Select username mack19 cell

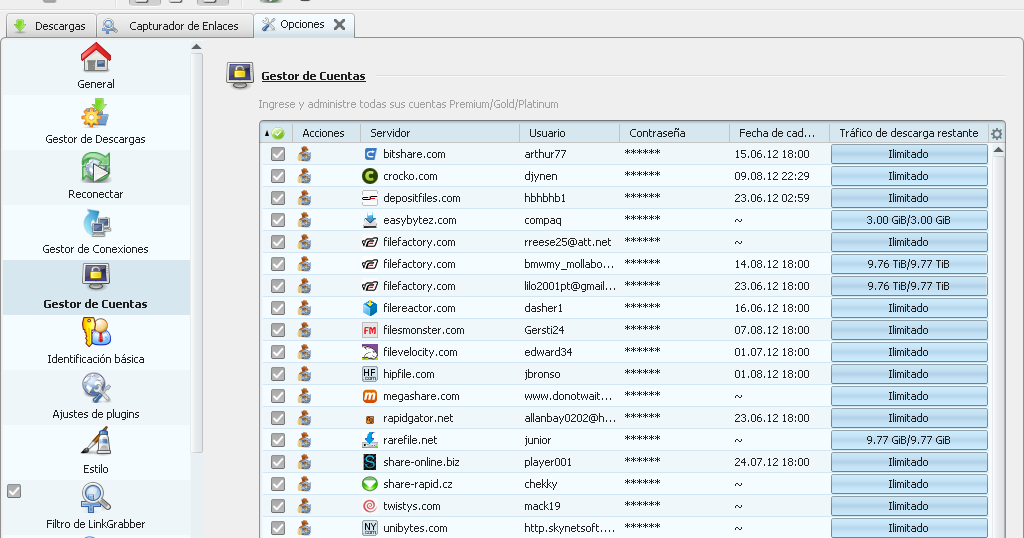542,506
